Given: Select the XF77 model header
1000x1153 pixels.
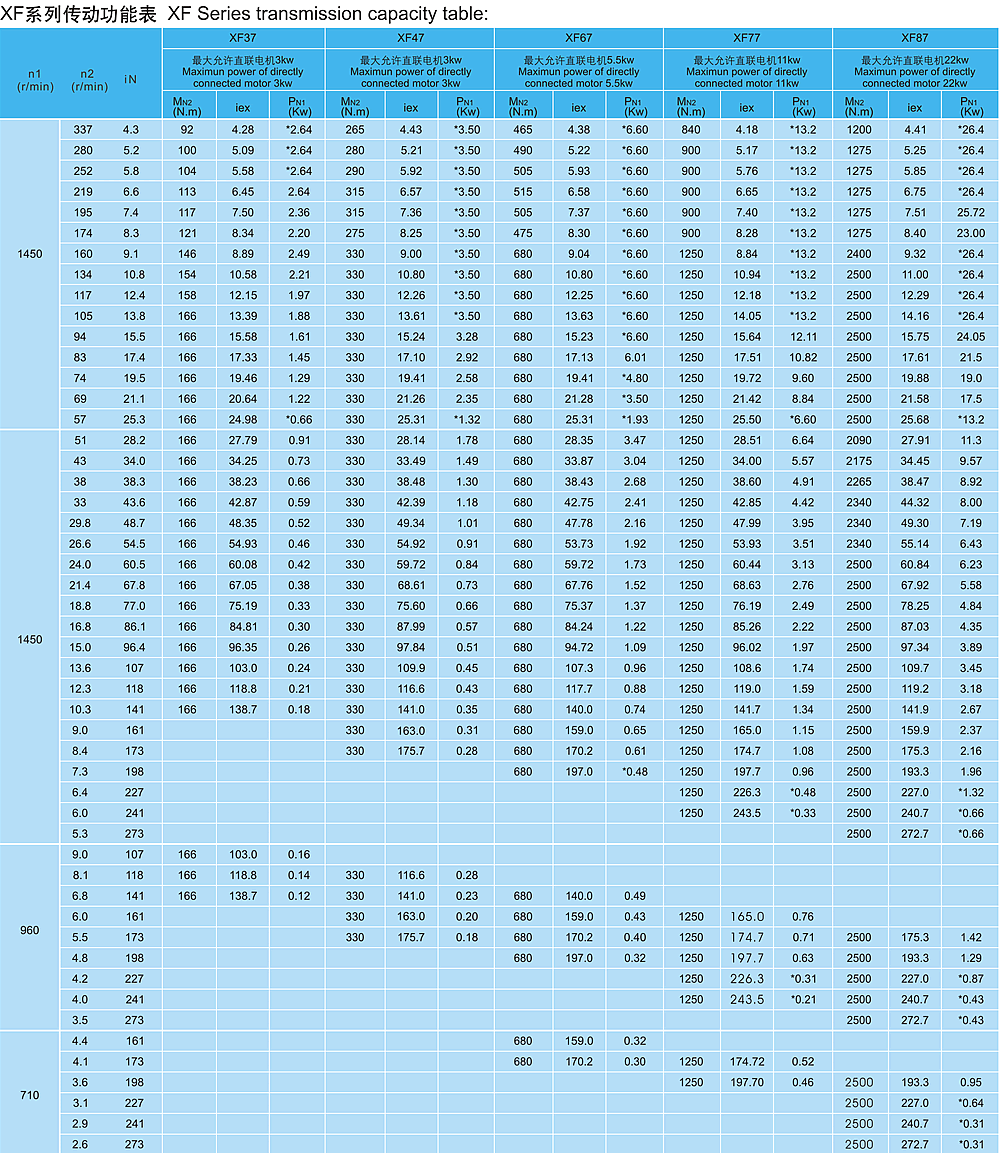Looking at the screenshot, I should (x=747, y=38).
